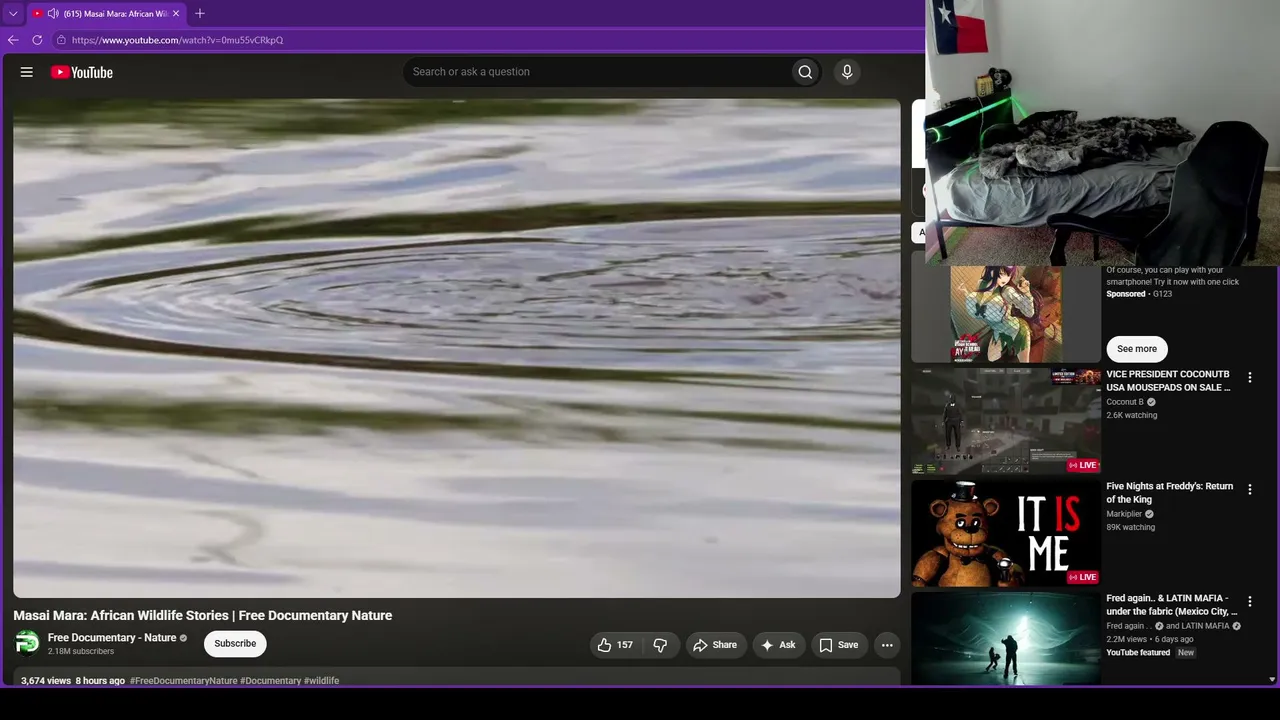
Task: Open Free Documentary channel avatar
Action: pyautogui.click(x=27, y=643)
